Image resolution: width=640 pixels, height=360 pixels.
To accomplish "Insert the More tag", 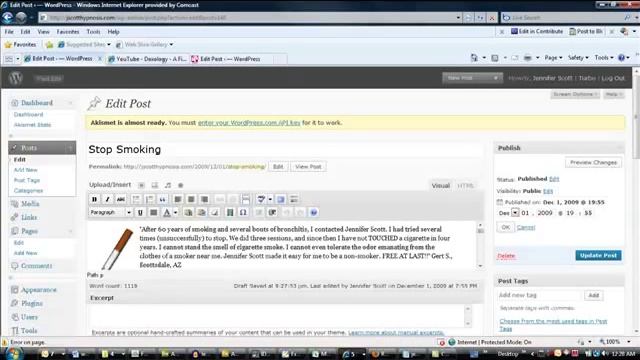I will pos(246,199).
